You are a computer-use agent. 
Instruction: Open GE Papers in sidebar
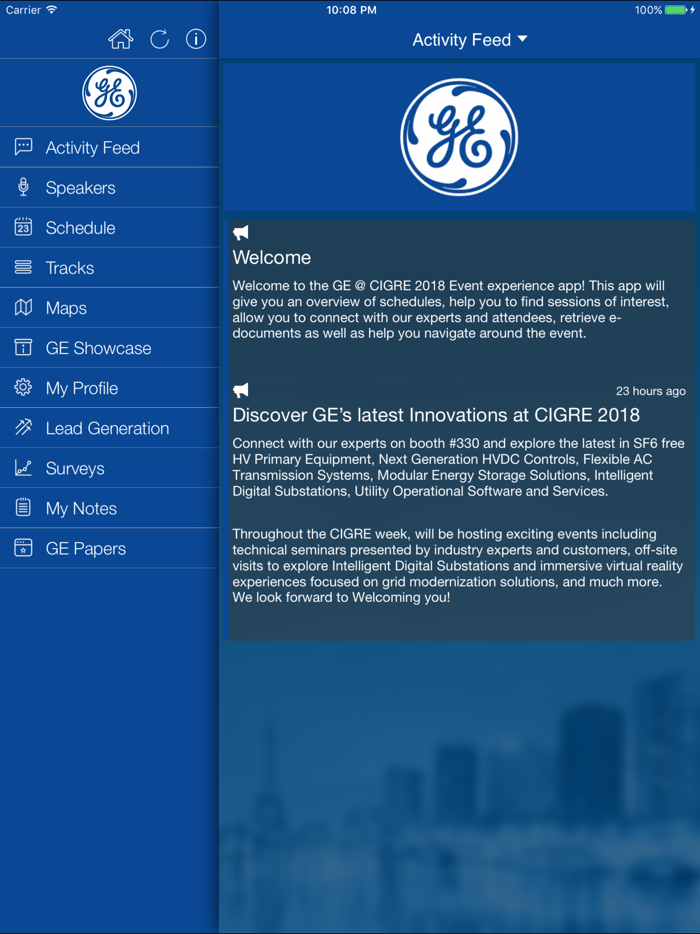pos(110,548)
